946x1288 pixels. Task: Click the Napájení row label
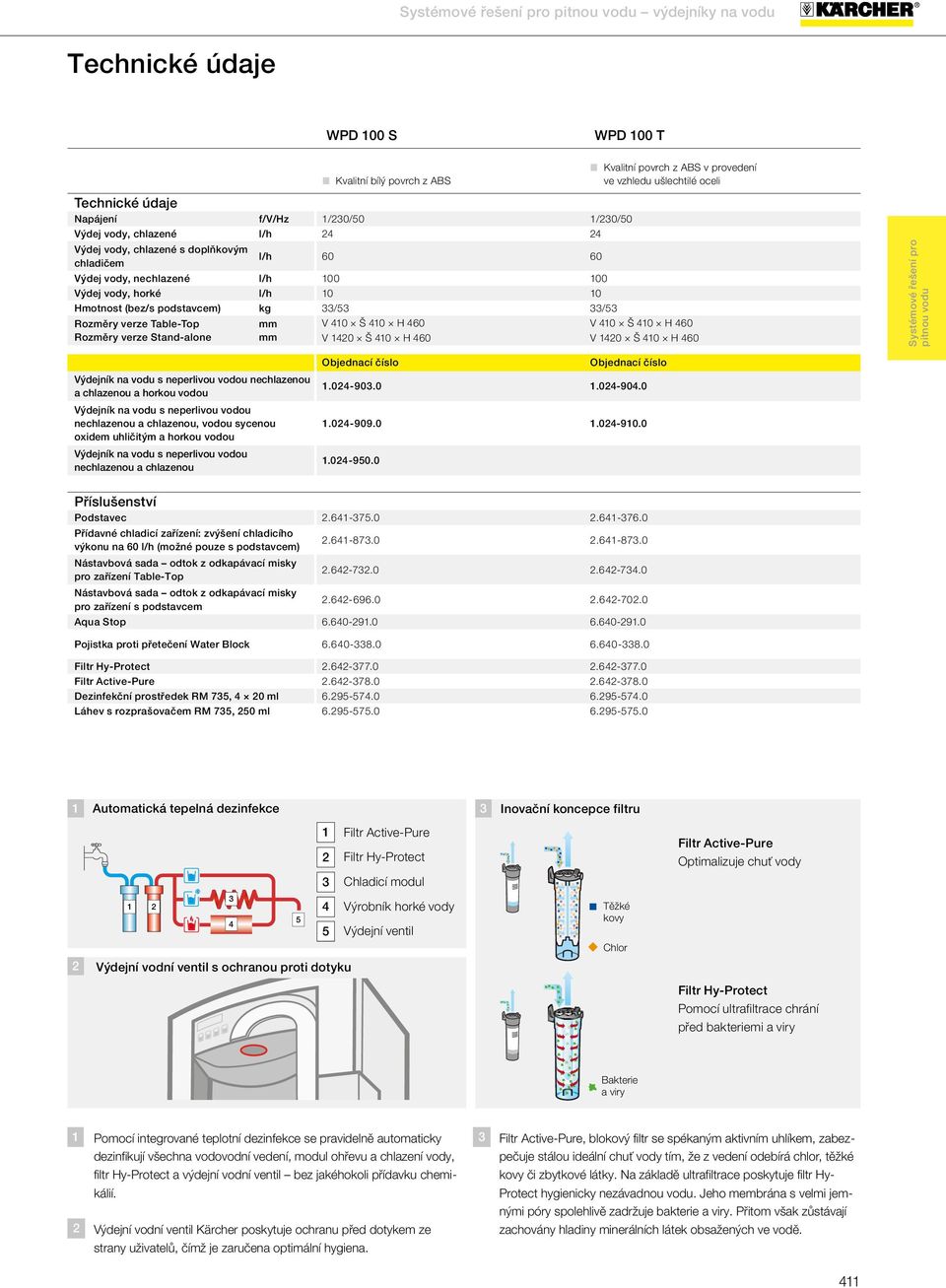(96, 219)
